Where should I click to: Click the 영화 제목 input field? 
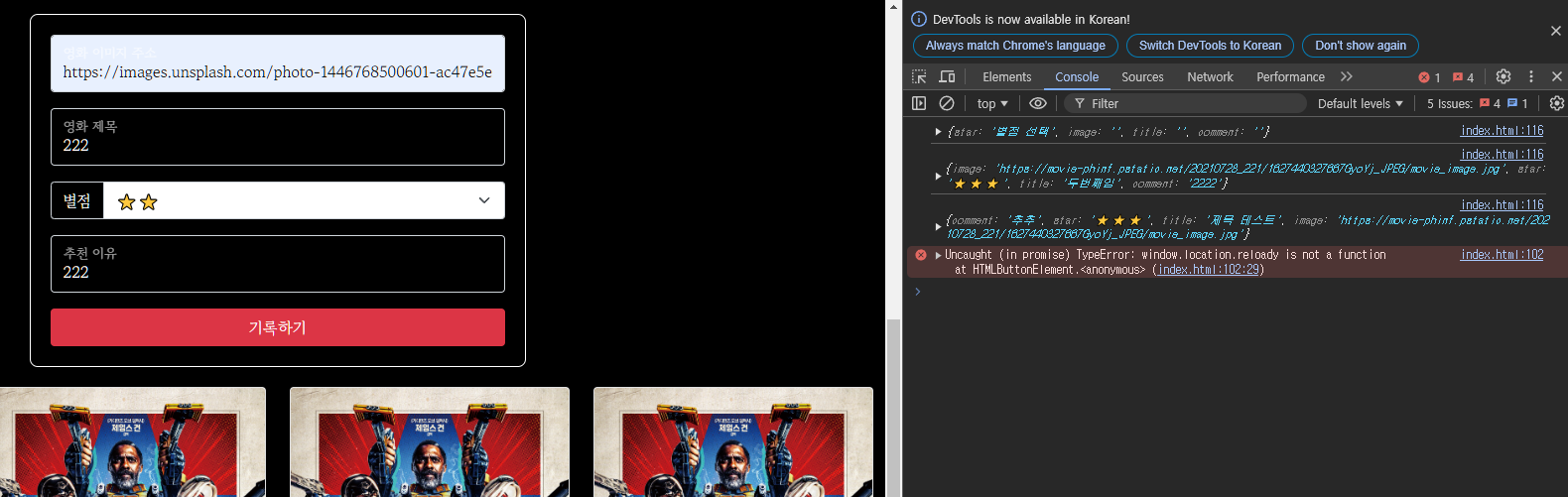(278, 137)
